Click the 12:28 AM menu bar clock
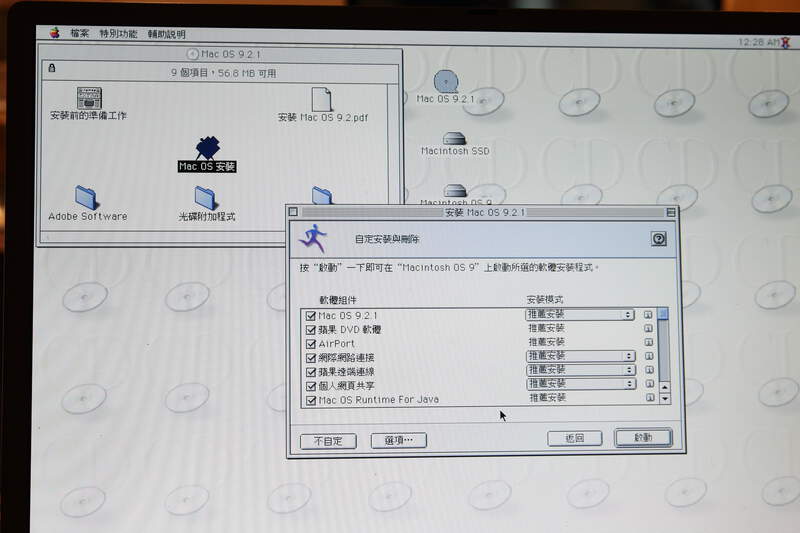800x533 pixels. pos(758,42)
